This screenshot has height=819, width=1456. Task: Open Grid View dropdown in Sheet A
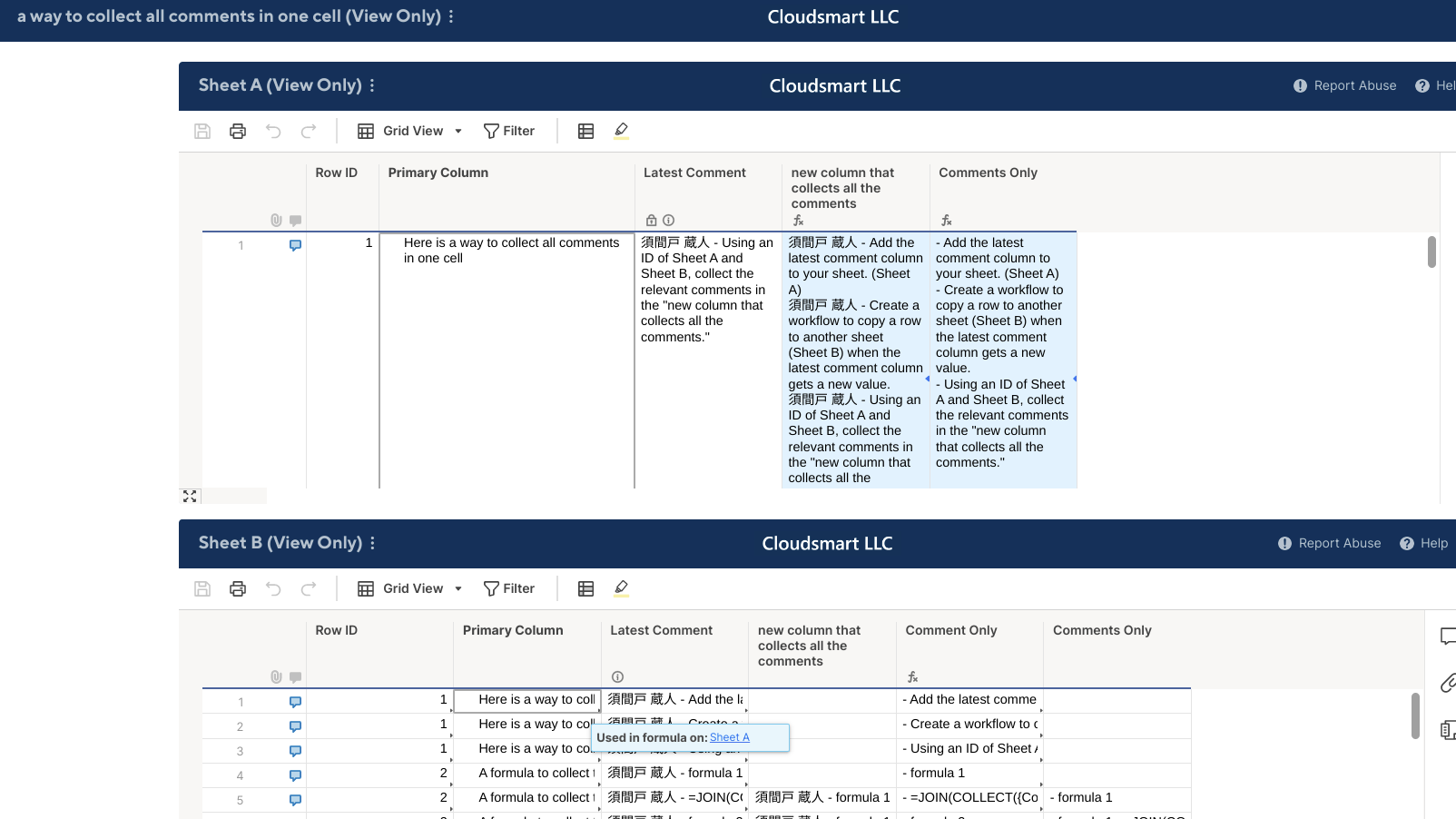pos(410,131)
